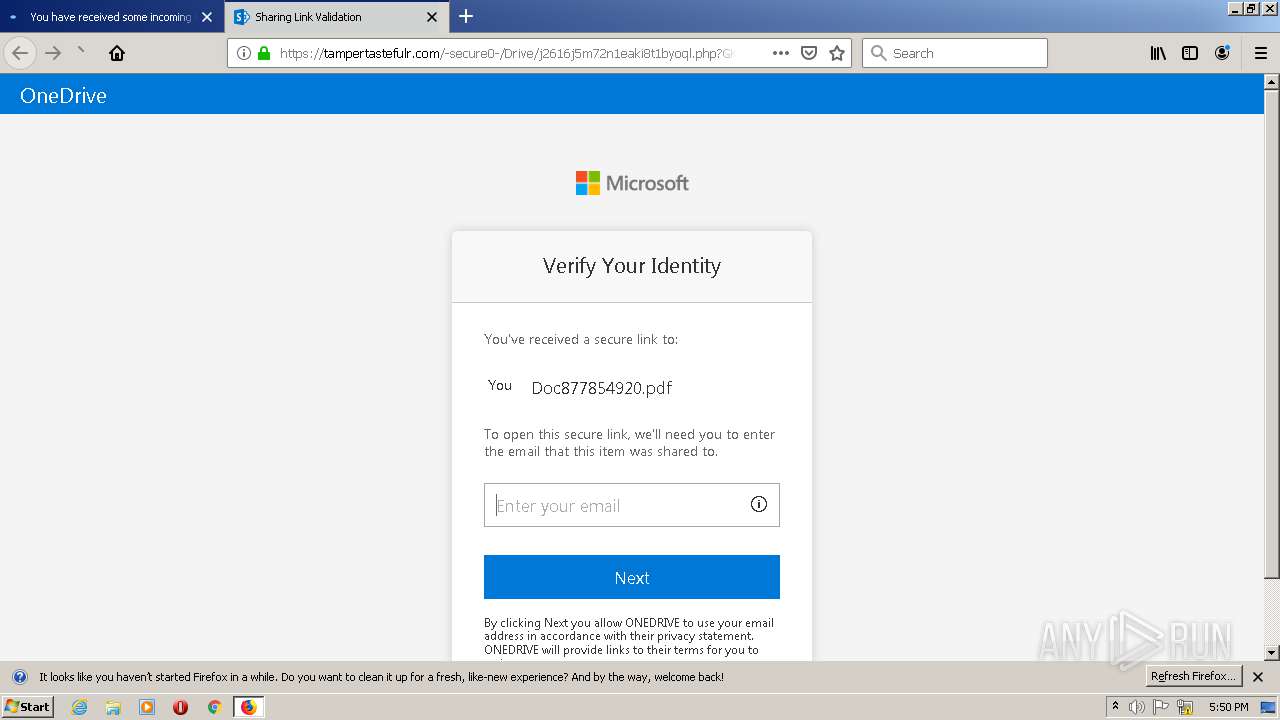Click the Action Center flag icon
The height and width of the screenshot is (720, 1280).
tap(1161, 707)
